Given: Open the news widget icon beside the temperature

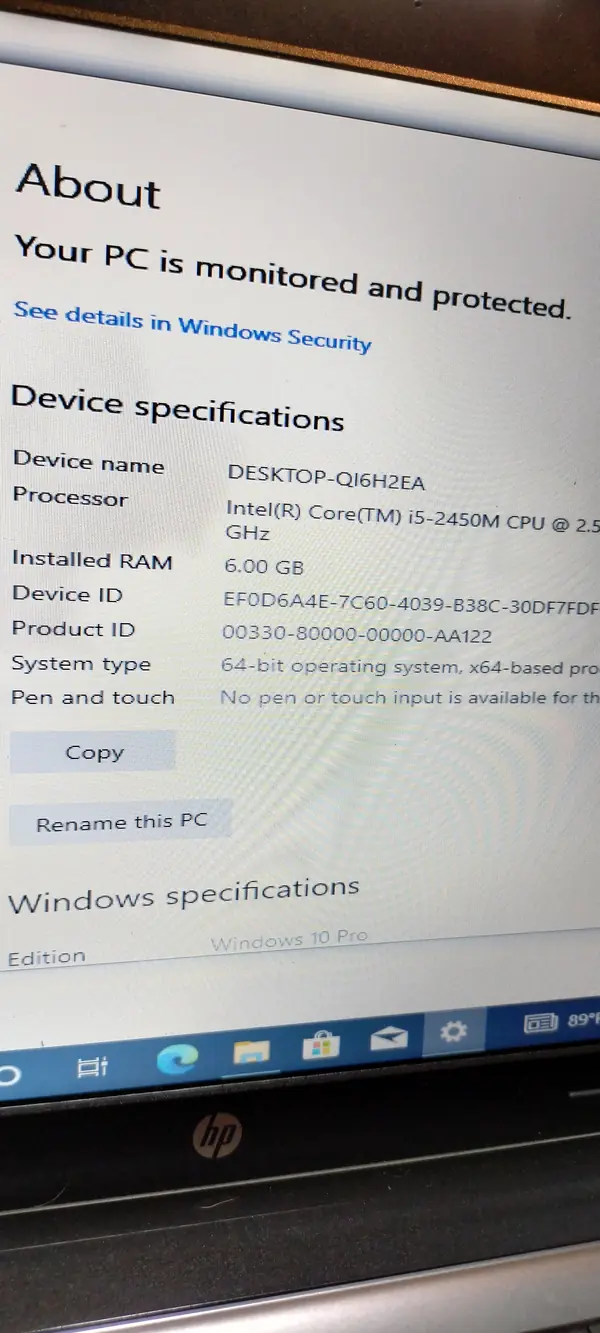Looking at the screenshot, I should coord(541,1023).
